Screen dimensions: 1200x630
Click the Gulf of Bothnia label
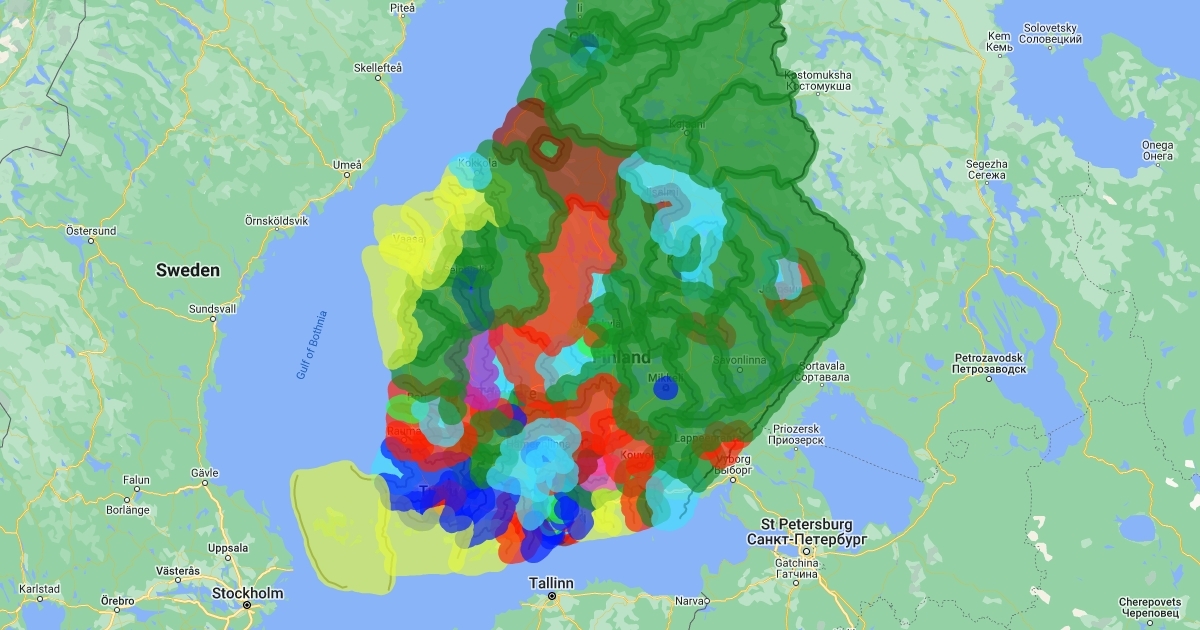tap(311, 345)
